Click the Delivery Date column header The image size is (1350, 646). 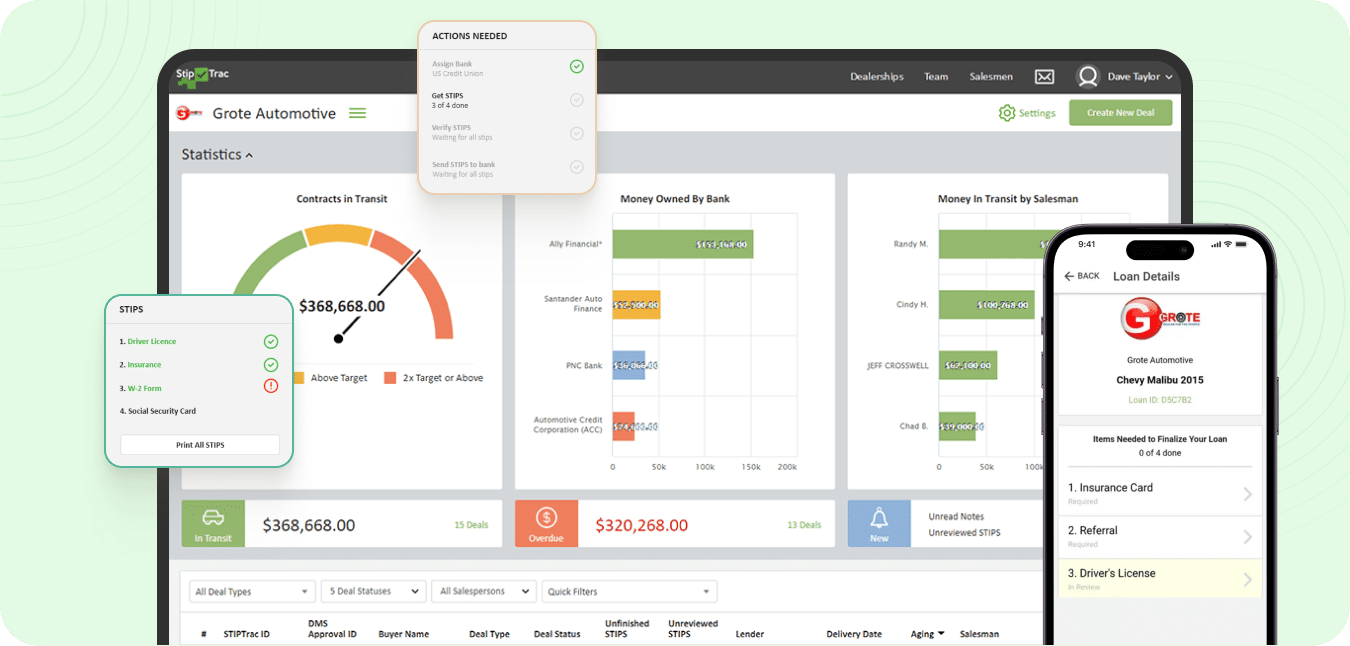click(854, 634)
